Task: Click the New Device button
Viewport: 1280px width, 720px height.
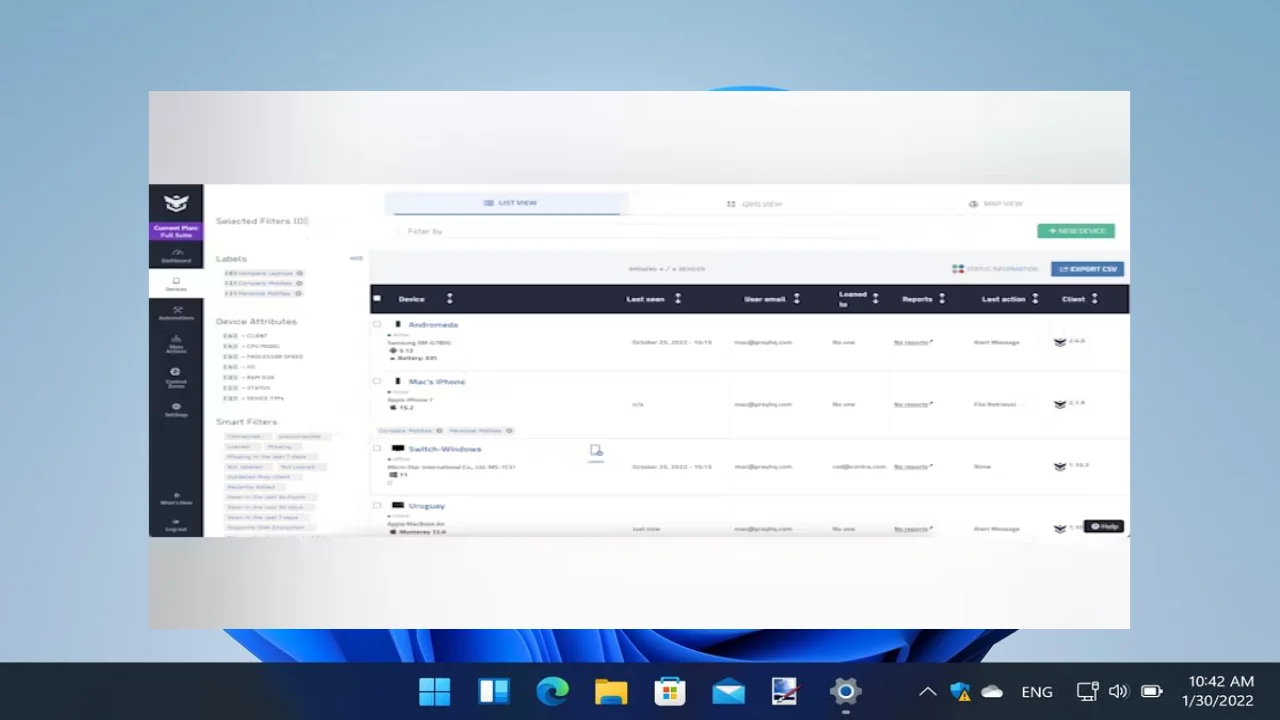Action: [x=1076, y=231]
